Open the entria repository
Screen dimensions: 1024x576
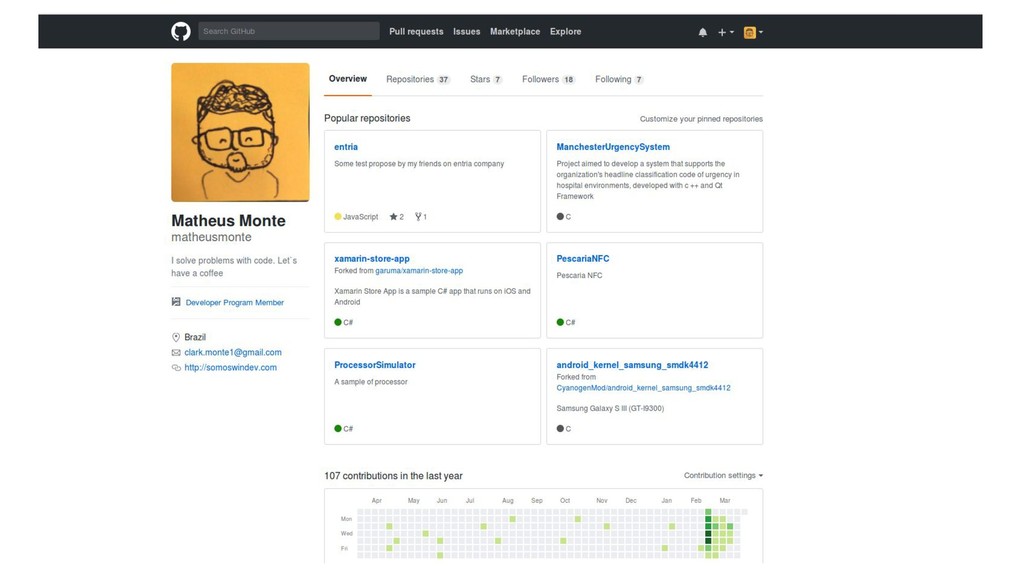pyautogui.click(x=346, y=147)
